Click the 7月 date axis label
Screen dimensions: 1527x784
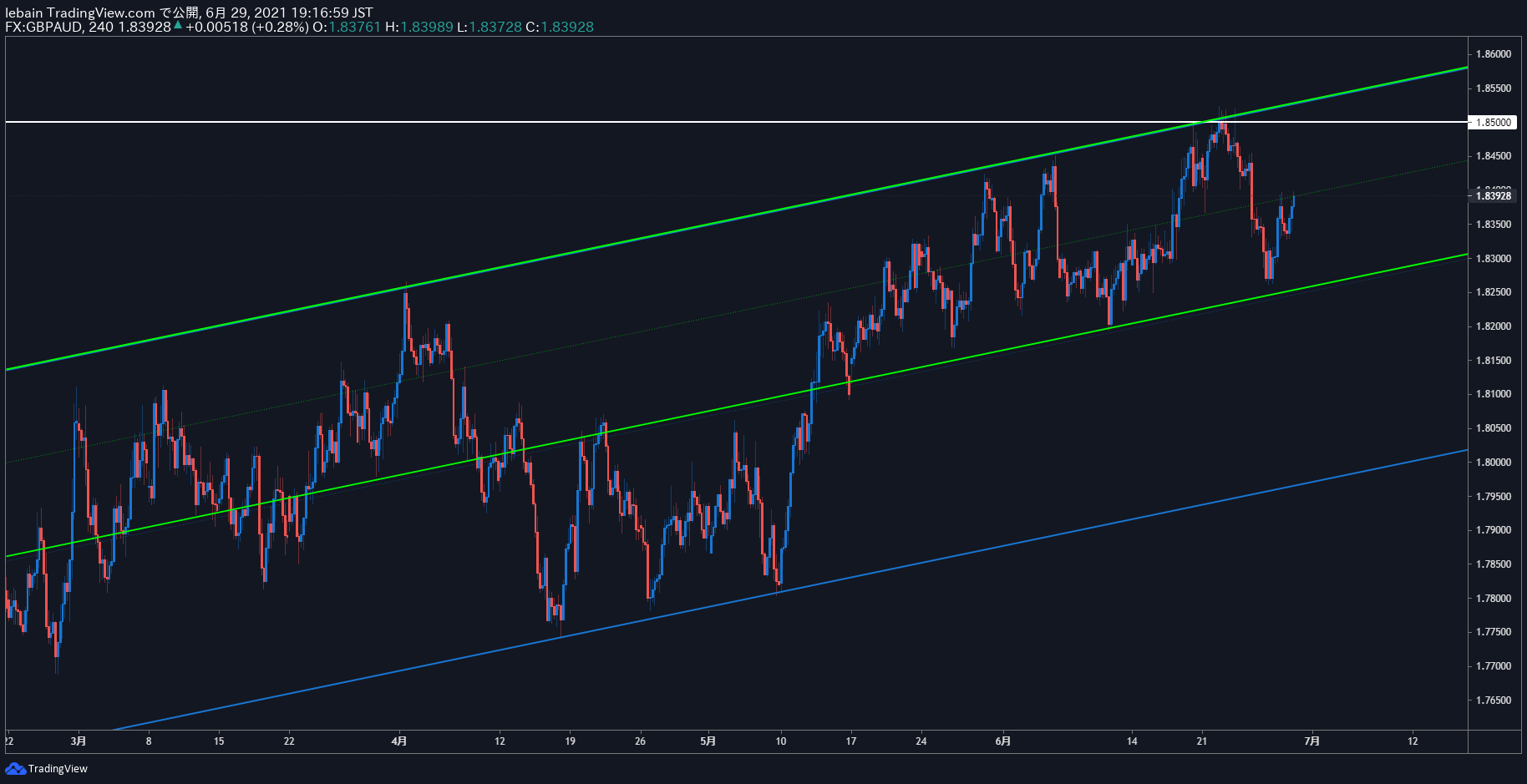click(x=1312, y=741)
